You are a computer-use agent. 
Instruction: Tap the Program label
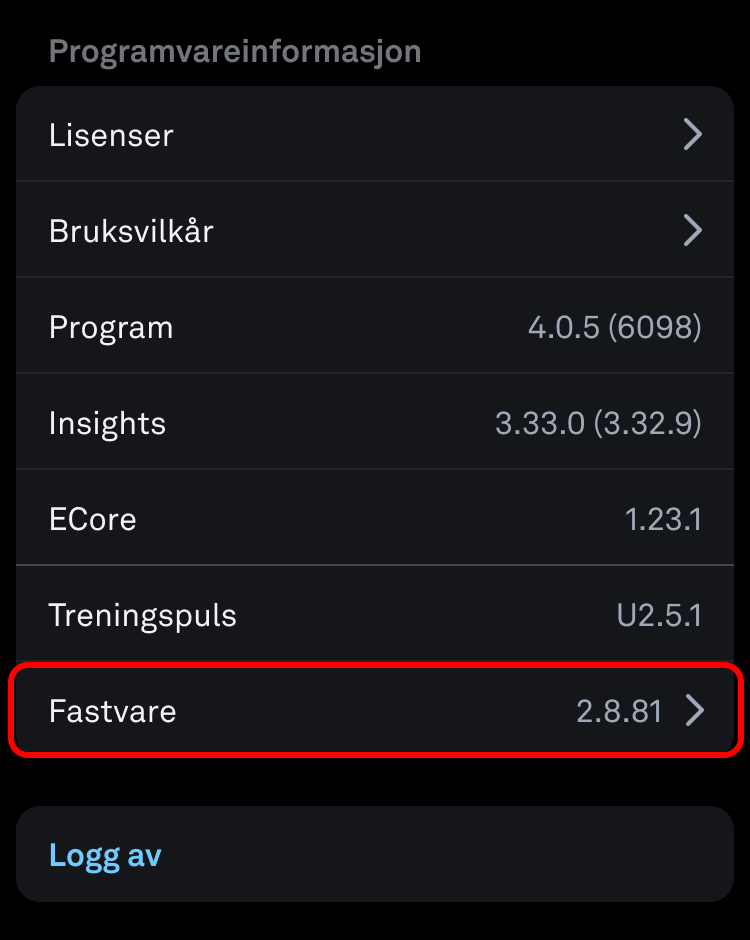(x=111, y=327)
